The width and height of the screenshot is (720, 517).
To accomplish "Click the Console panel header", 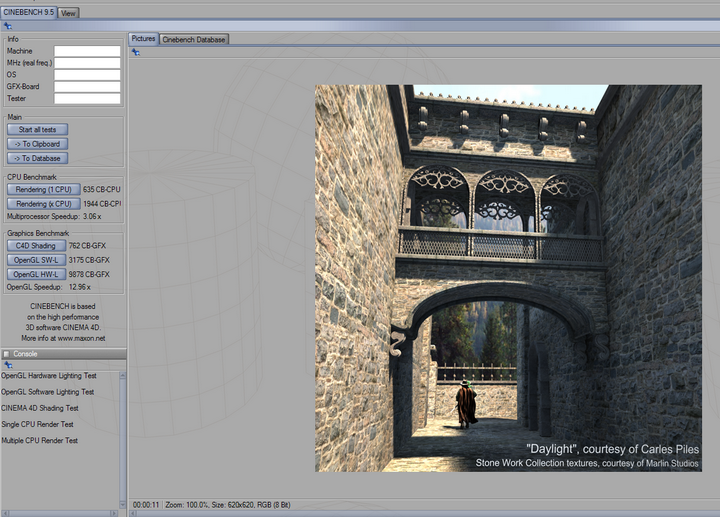I will coord(63,354).
